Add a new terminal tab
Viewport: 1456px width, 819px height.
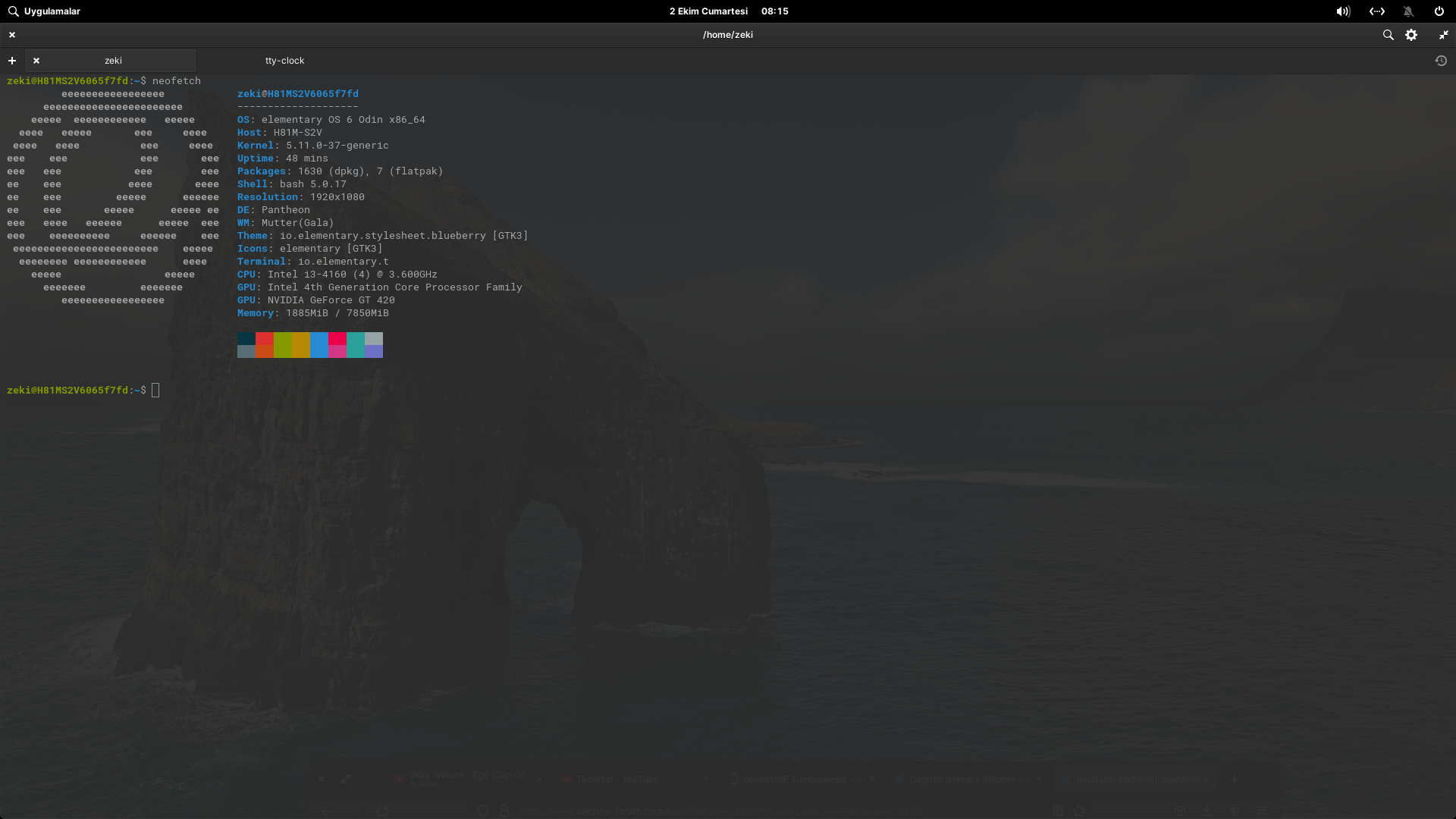(12, 61)
